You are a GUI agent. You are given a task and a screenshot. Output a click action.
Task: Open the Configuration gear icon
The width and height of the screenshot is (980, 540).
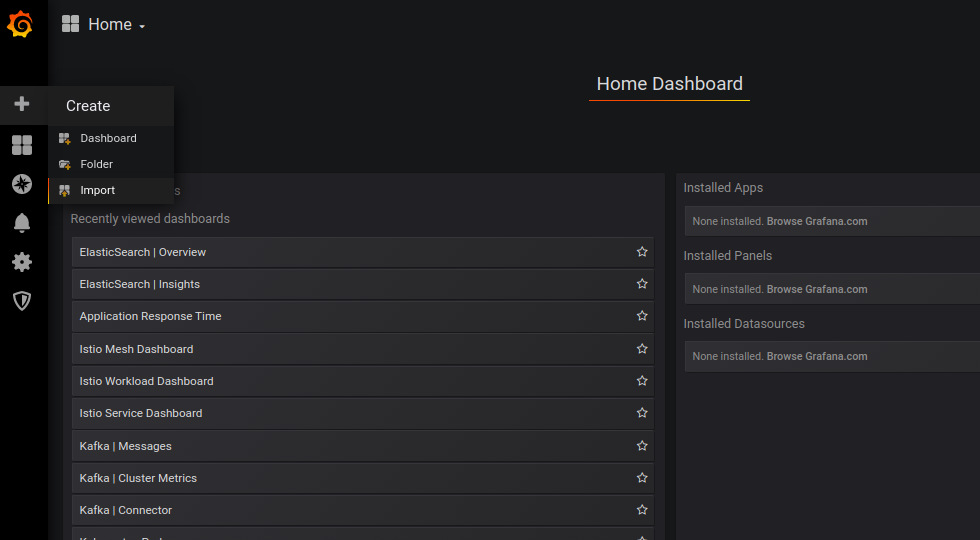pos(22,262)
